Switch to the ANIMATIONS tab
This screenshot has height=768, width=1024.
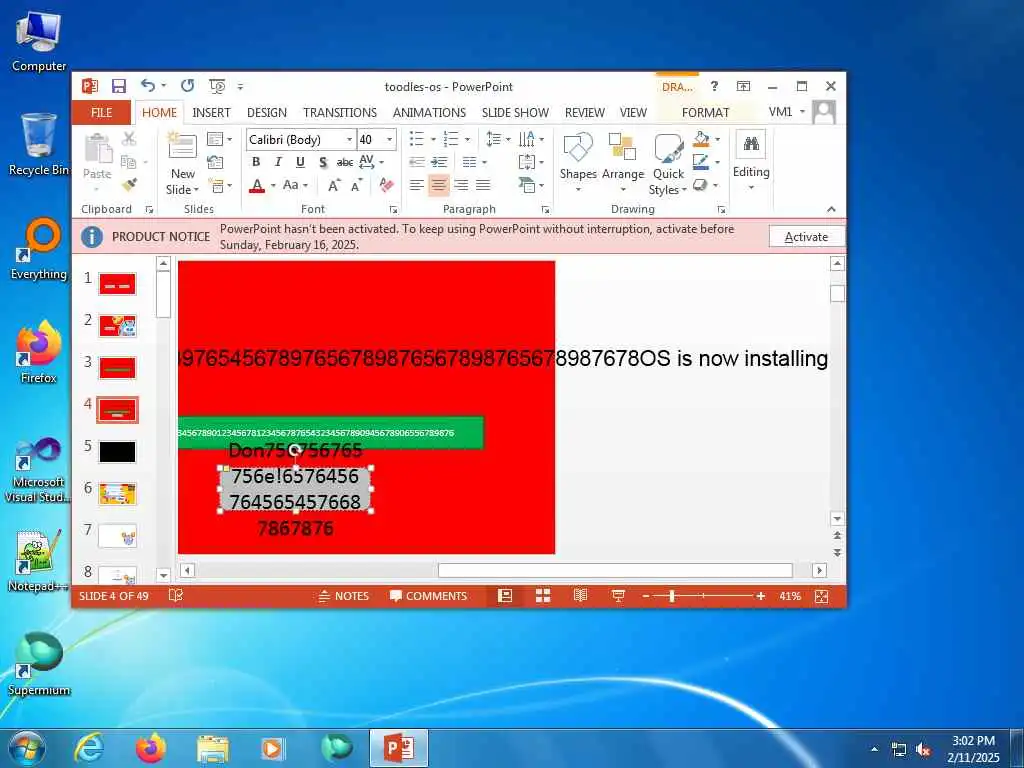click(429, 112)
